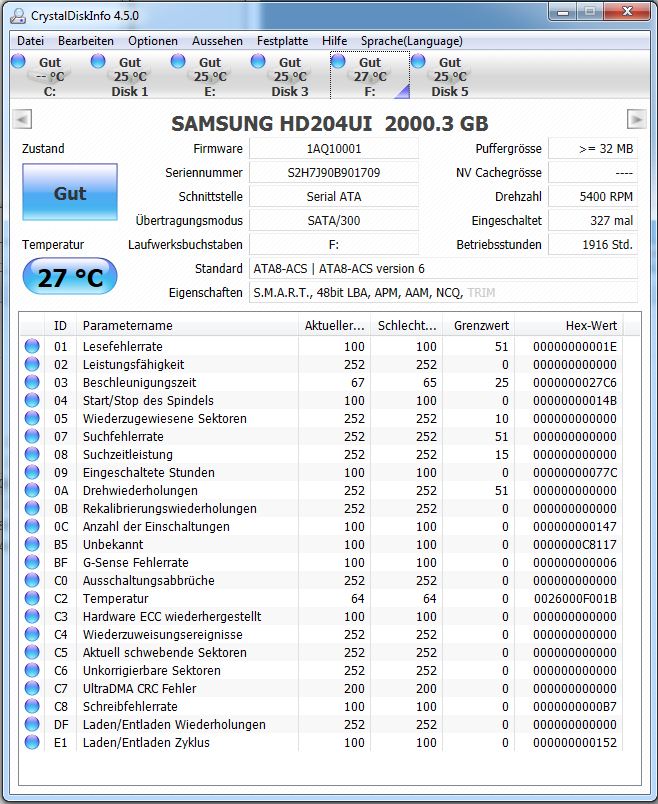Click the Firmware field 1AQ10001

click(x=334, y=149)
